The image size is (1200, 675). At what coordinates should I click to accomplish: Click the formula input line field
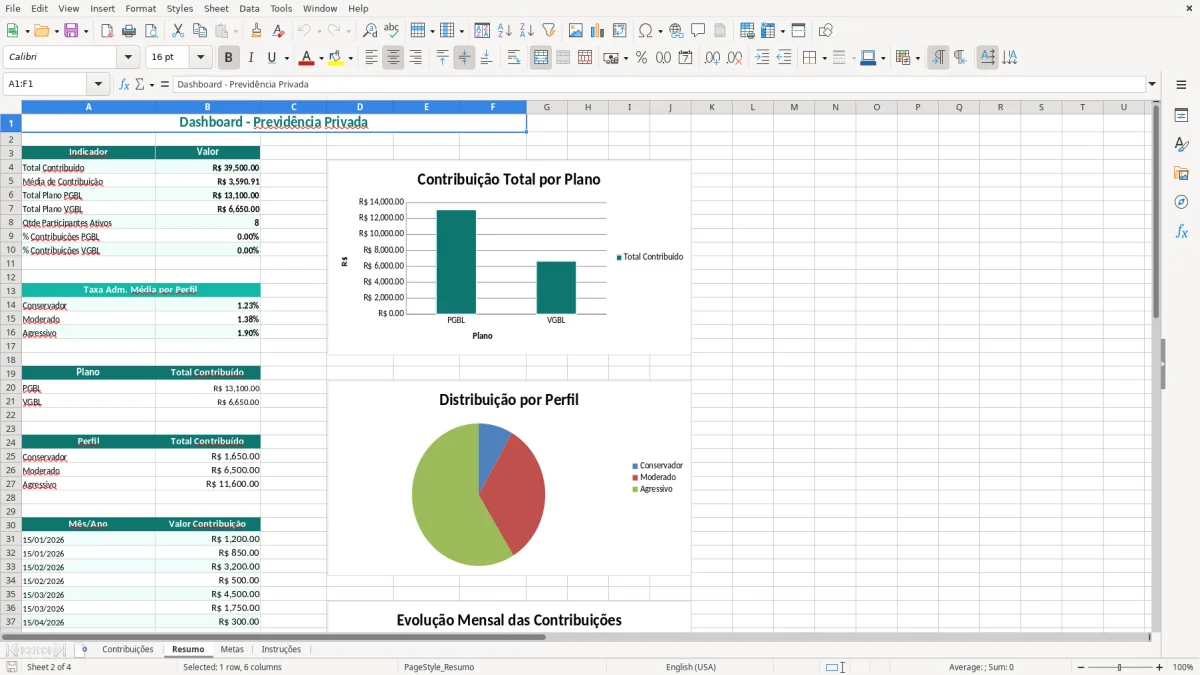coord(659,84)
